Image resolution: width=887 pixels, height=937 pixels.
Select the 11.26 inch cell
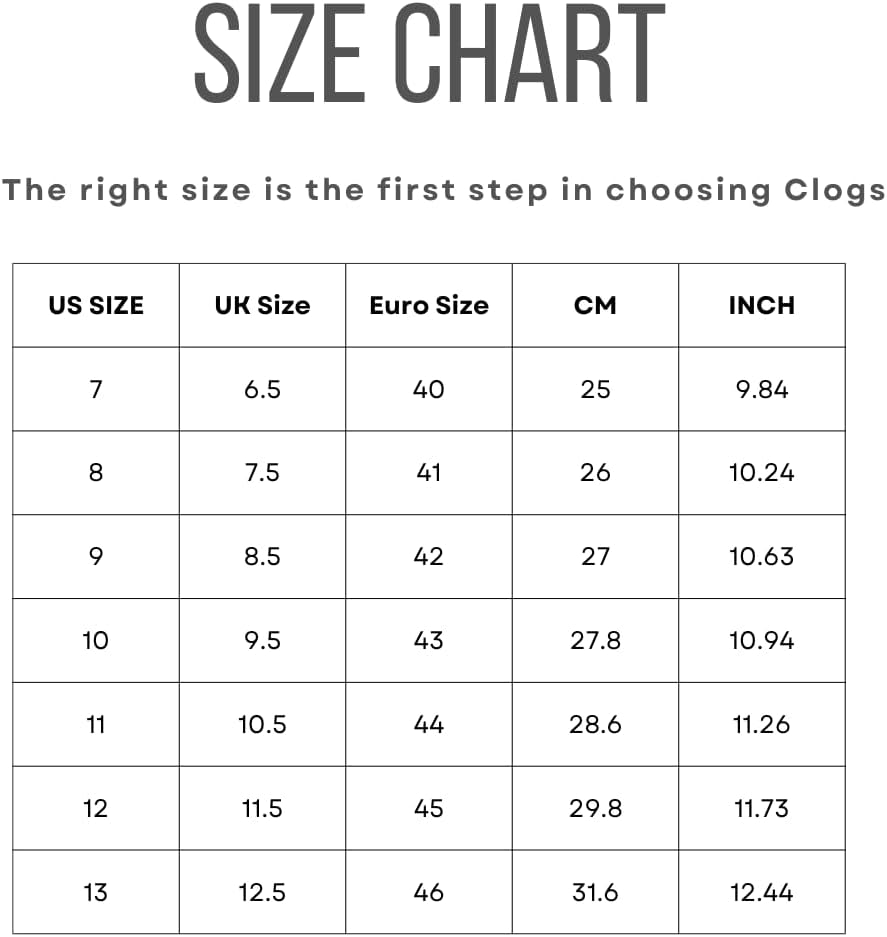pyautogui.click(x=762, y=724)
